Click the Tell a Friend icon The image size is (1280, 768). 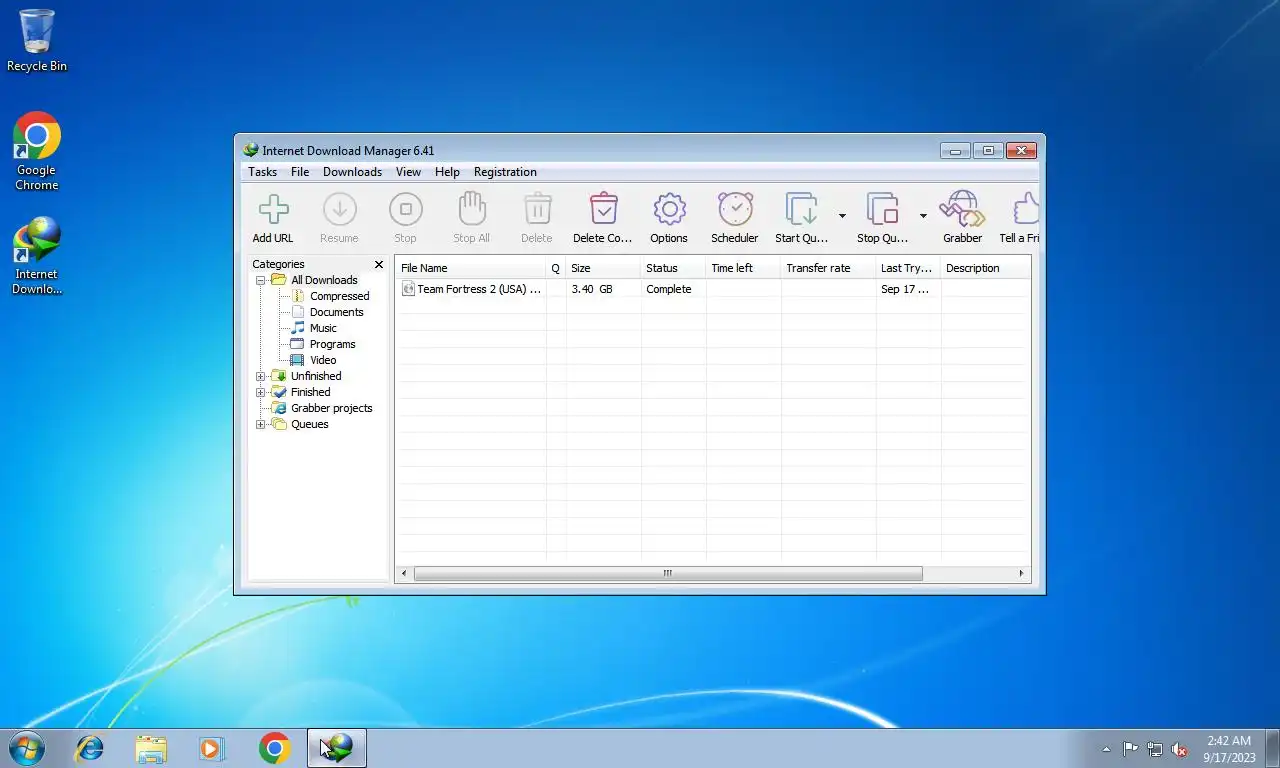click(x=1026, y=209)
